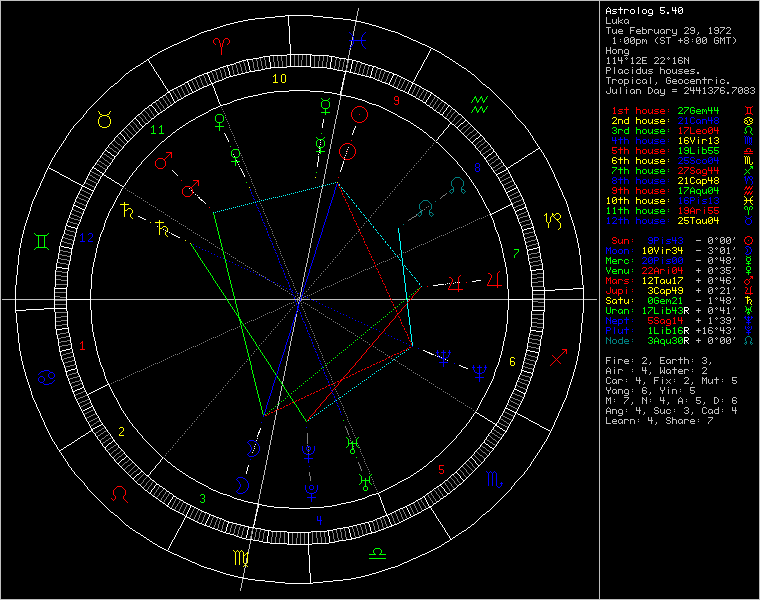The image size is (760, 600).
Task: Select the green Aquarius glyph on the wheel
Action: coord(479,105)
